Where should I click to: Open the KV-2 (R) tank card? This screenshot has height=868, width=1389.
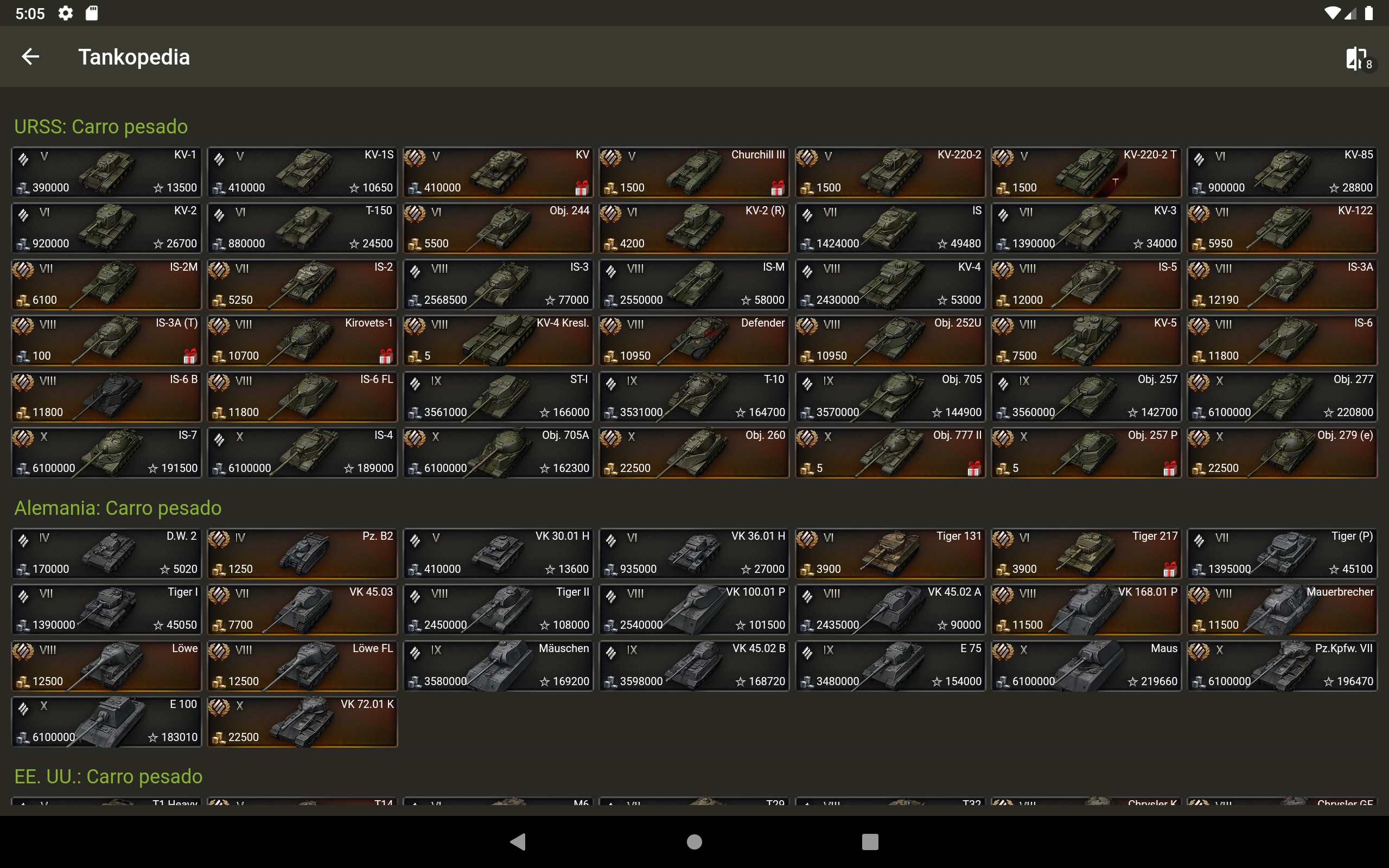[x=694, y=228]
